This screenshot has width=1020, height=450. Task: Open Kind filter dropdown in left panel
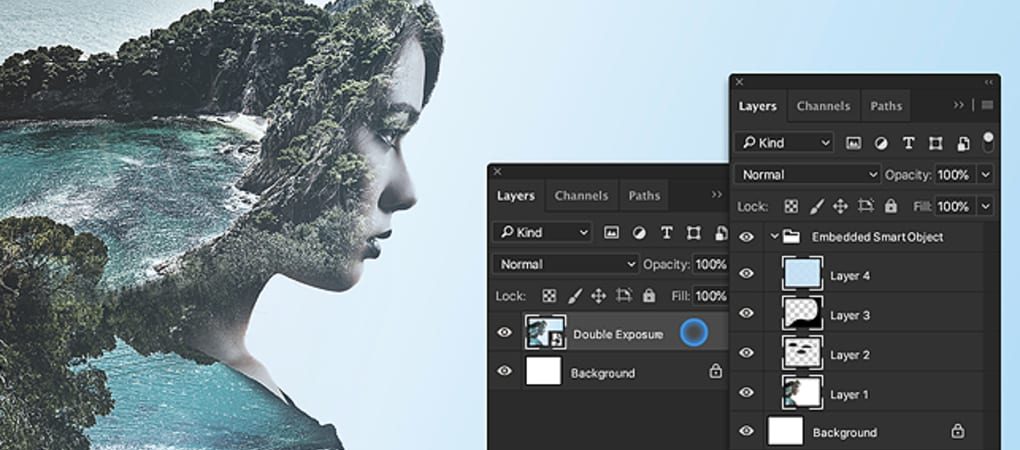543,233
